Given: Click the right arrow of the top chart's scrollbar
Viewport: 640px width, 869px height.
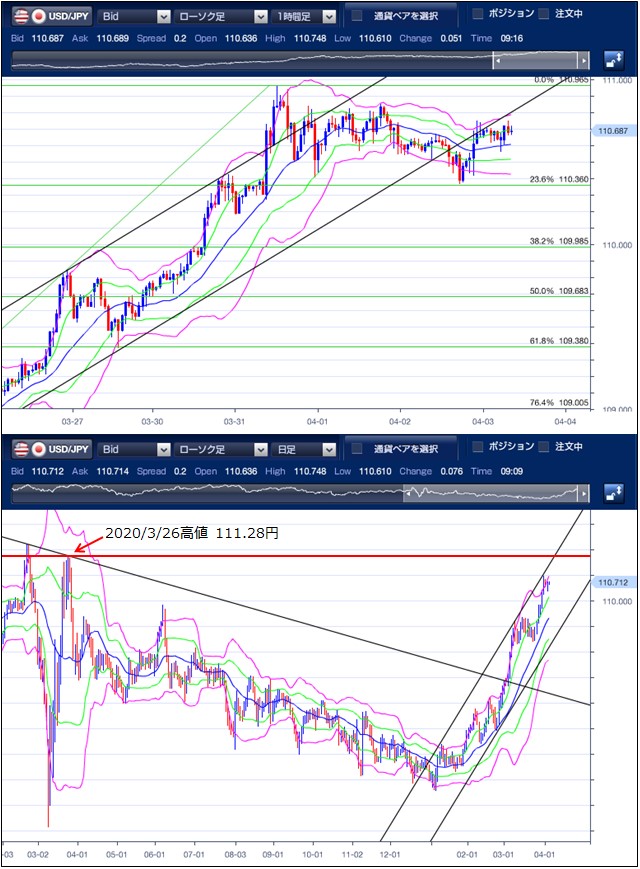Looking at the screenshot, I should pos(583,61).
